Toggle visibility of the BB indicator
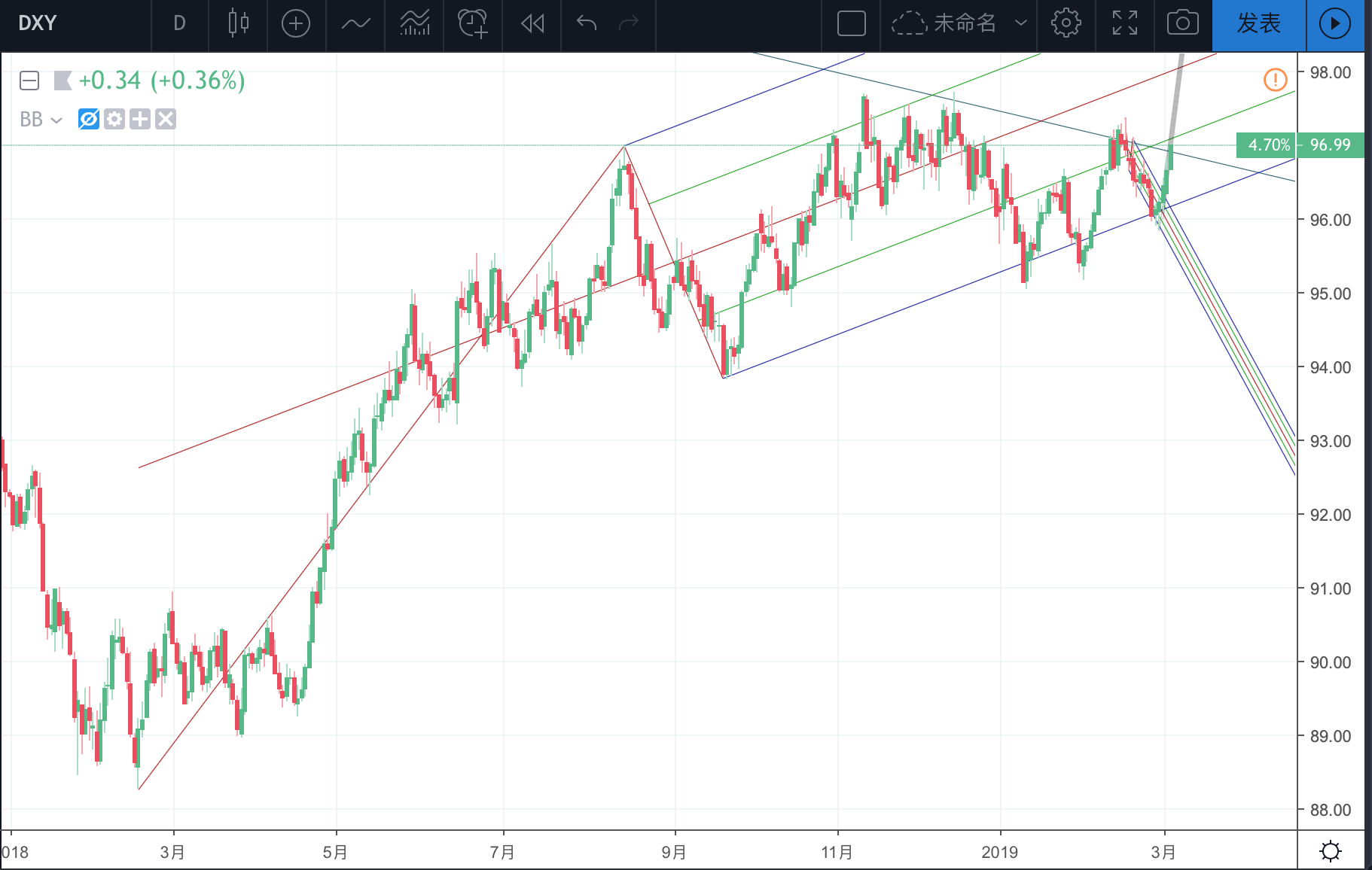The width and height of the screenshot is (1372, 870). (x=89, y=119)
